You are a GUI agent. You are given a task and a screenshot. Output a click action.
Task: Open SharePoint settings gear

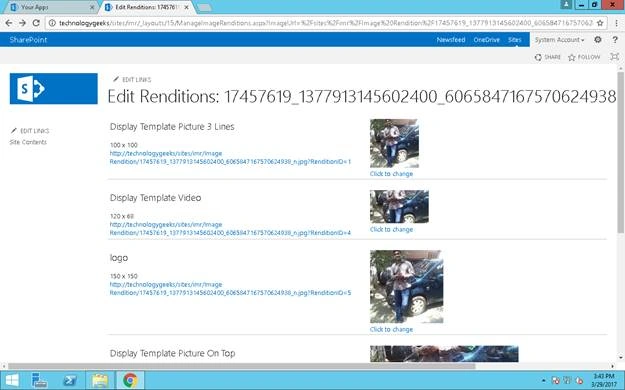pyautogui.click(x=597, y=39)
